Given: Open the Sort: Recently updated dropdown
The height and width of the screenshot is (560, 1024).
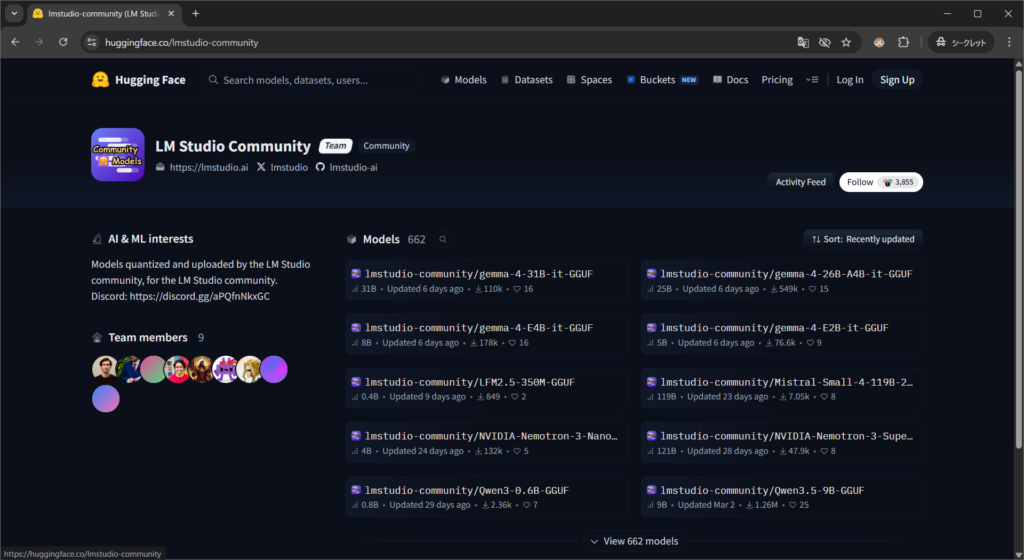Looking at the screenshot, I should (x=863, y=239).
